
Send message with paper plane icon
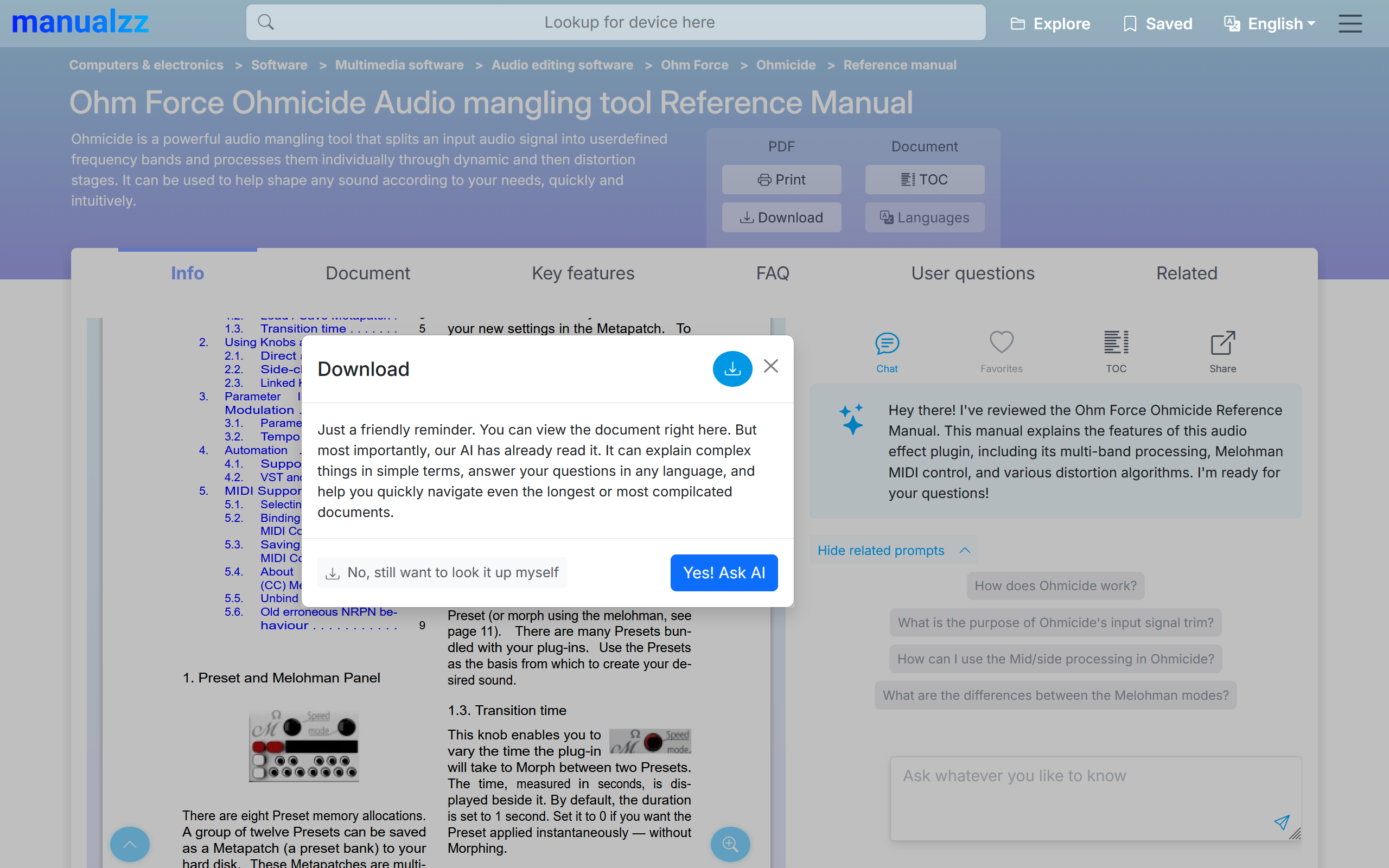1281,822
